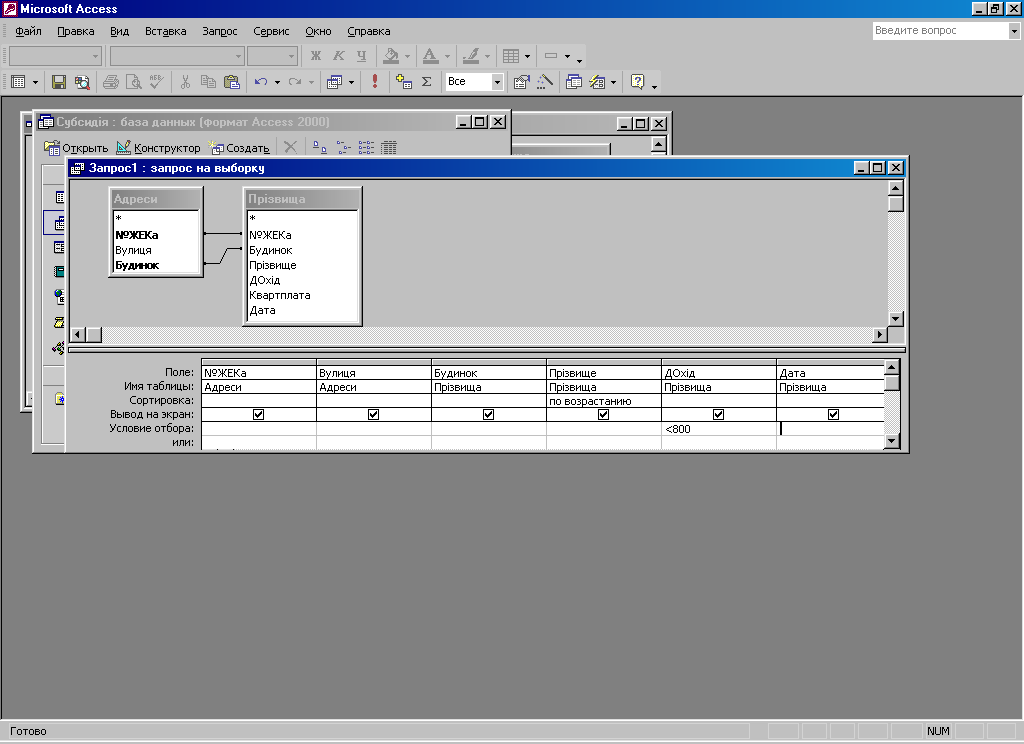Image resolution: width=1024 pixels, height=744 pixels.
Task: Click the fill color bucket icon
Action: (391, 56)
